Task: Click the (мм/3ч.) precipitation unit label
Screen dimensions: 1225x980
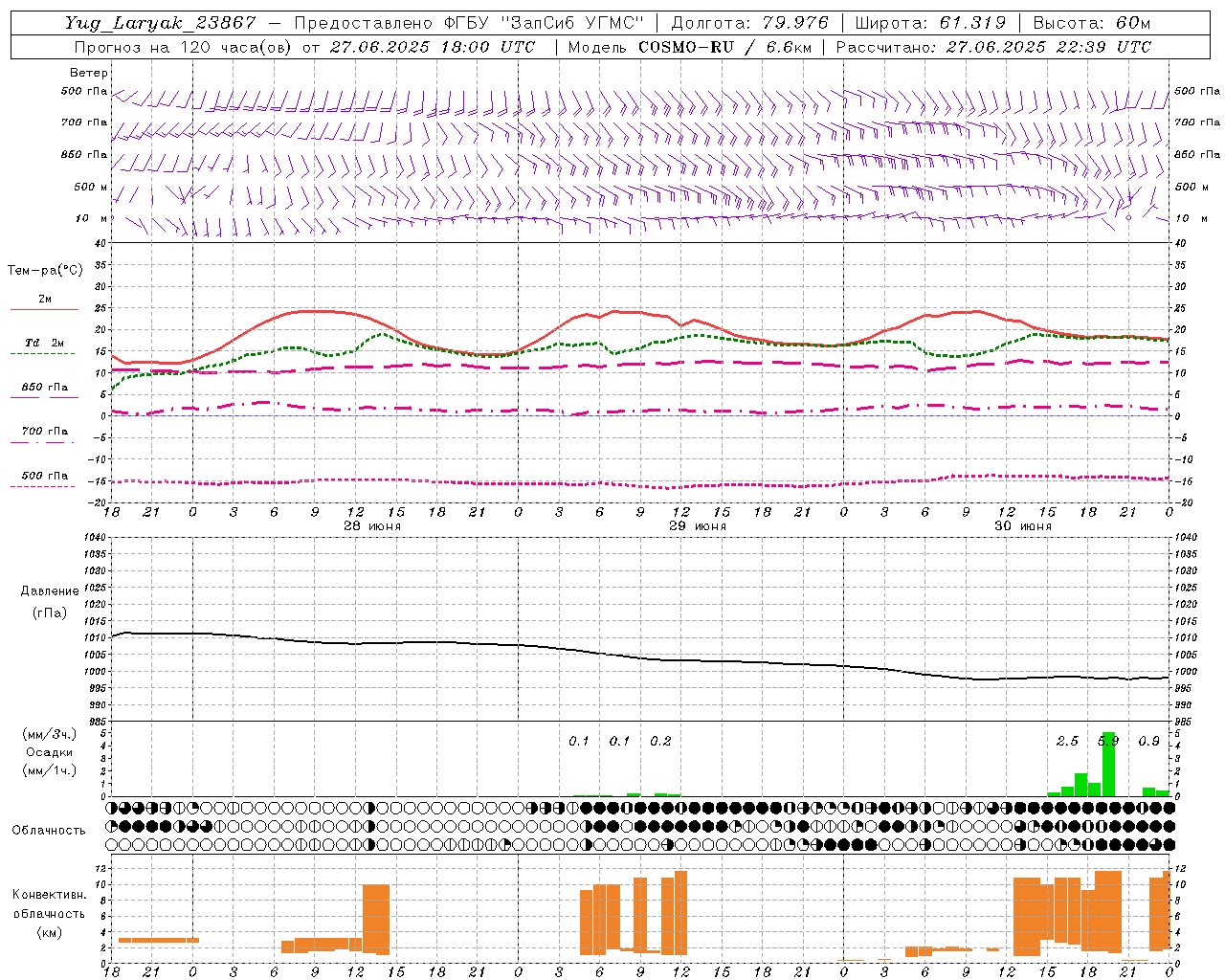Action: pyautogui.click(x=50, y=734)
